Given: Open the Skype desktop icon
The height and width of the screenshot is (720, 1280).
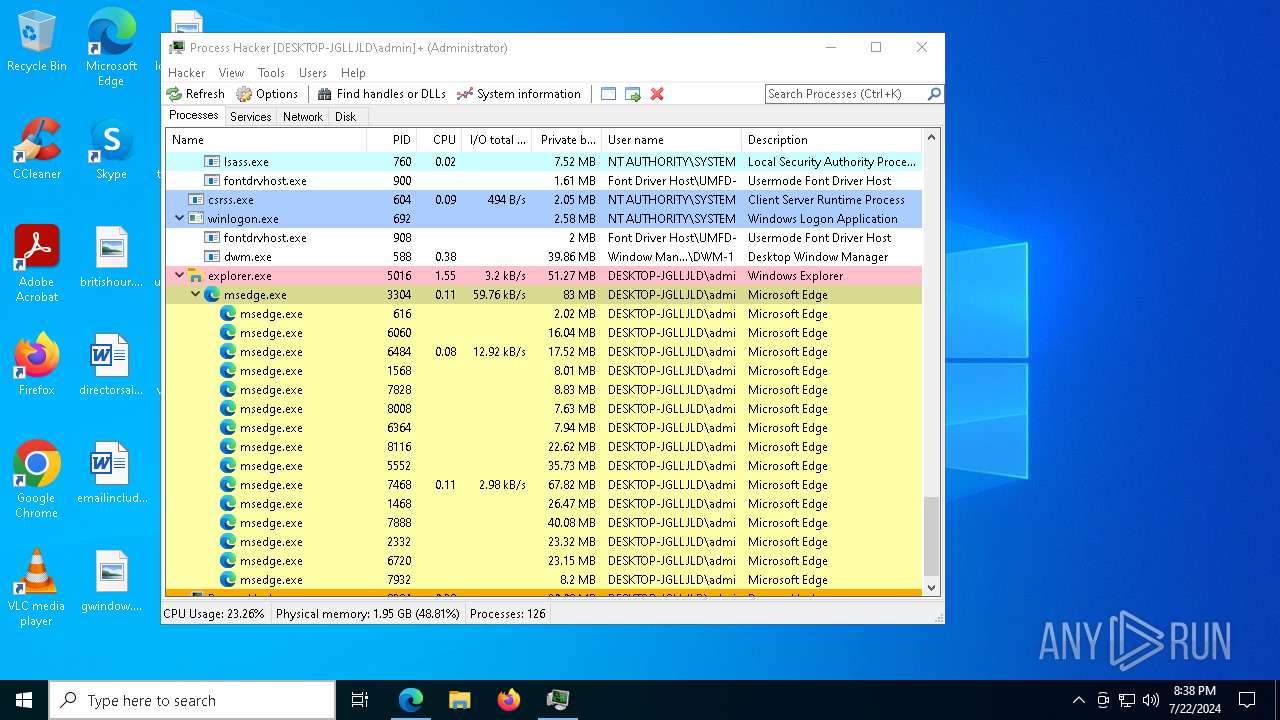Looking at the screenshot, I should pyautogui.click(x=111, y=150).
